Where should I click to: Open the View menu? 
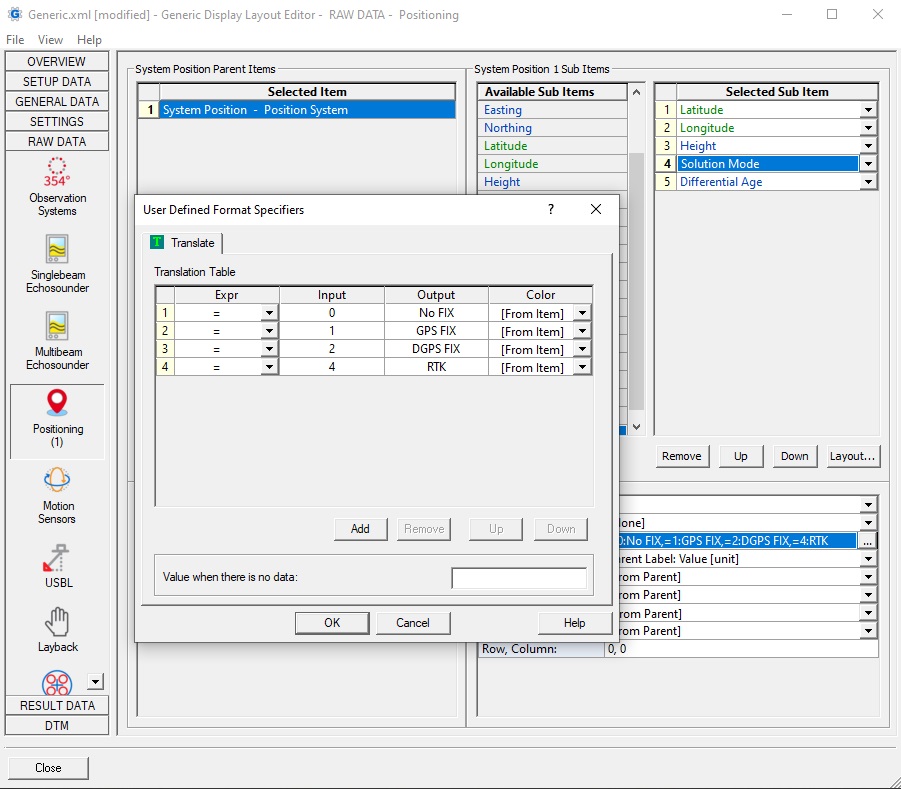[50, 40]
